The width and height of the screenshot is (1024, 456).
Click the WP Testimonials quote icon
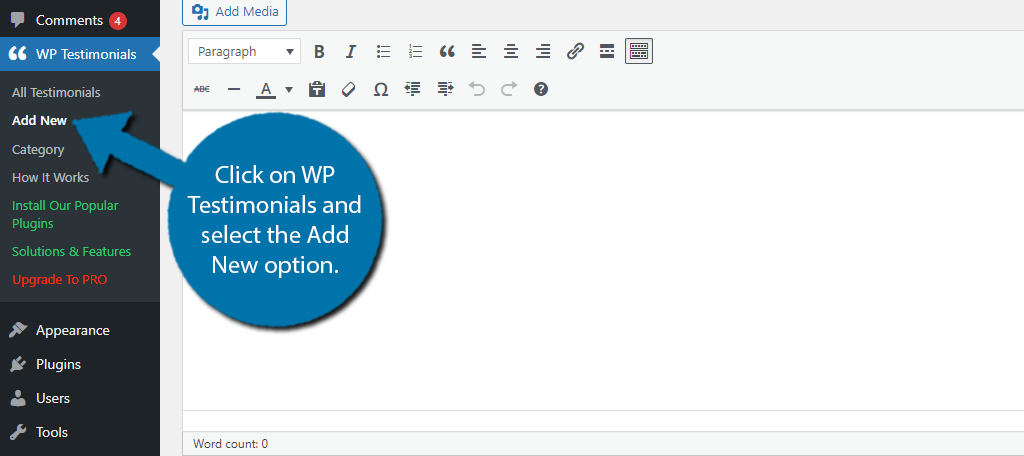(18, 54)
